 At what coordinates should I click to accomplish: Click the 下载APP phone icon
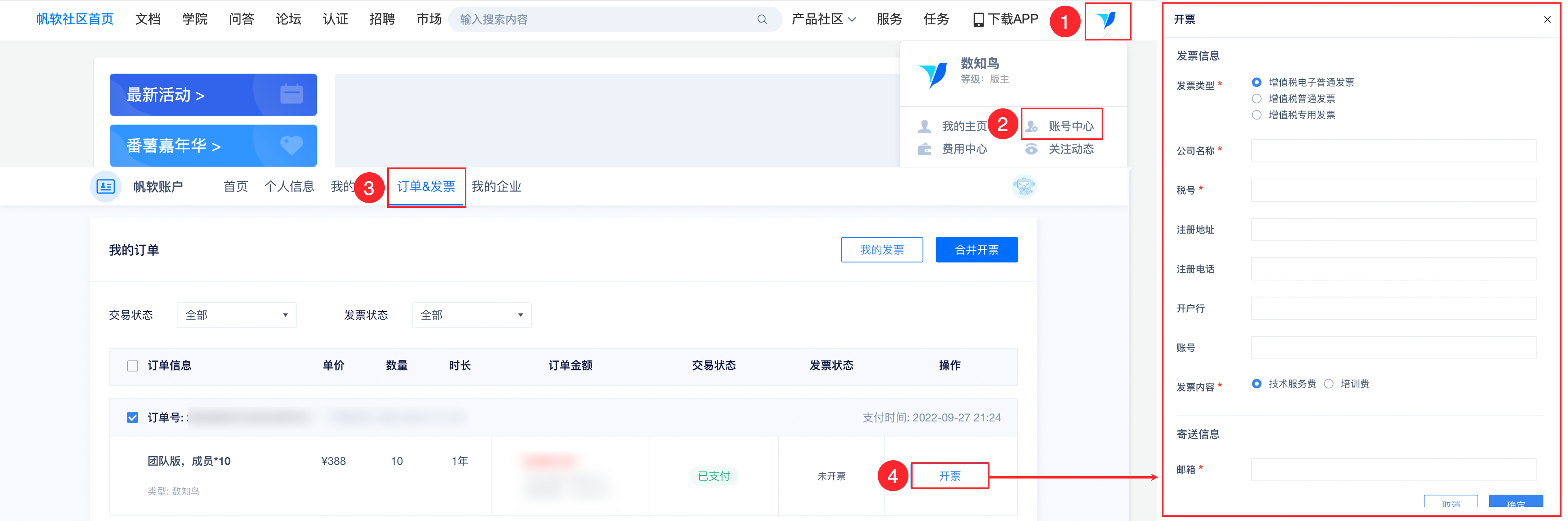tap(978, 19)
